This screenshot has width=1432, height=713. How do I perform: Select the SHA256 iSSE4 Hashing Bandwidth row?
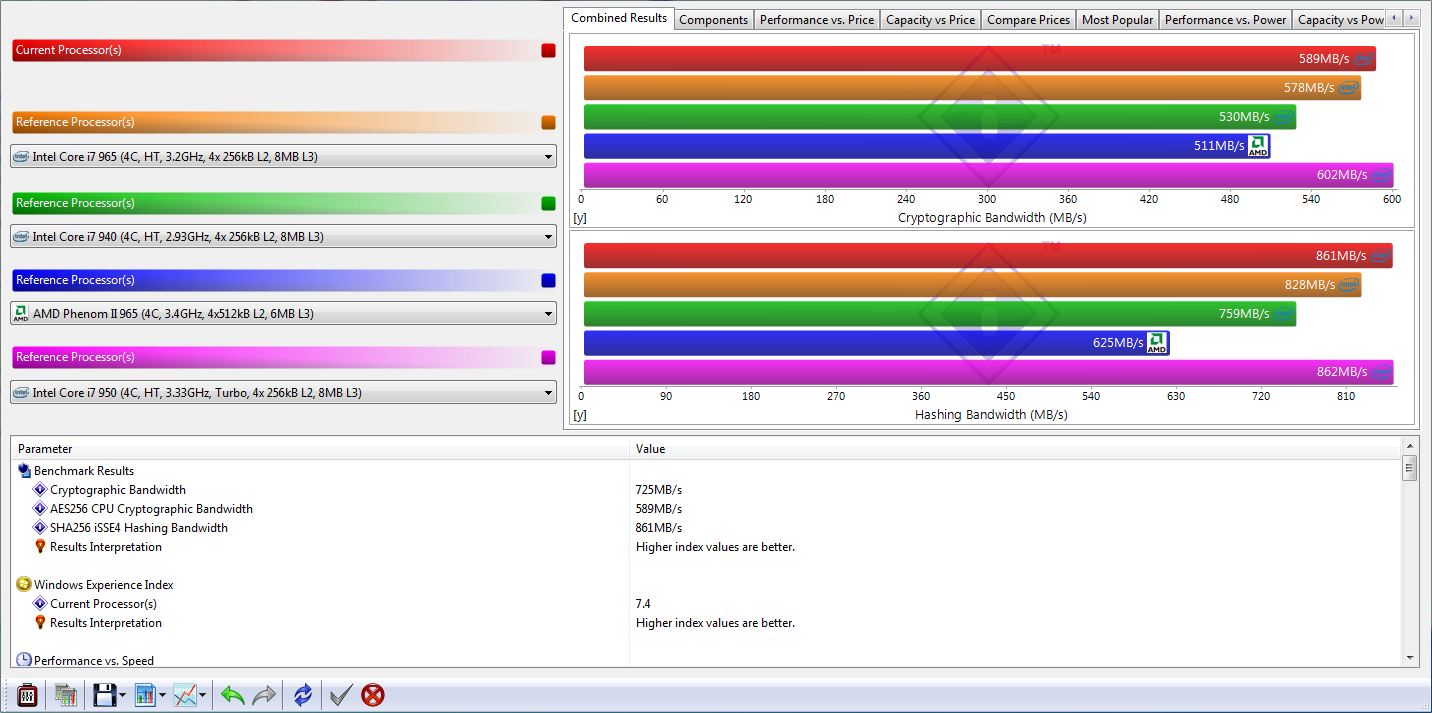139,528
